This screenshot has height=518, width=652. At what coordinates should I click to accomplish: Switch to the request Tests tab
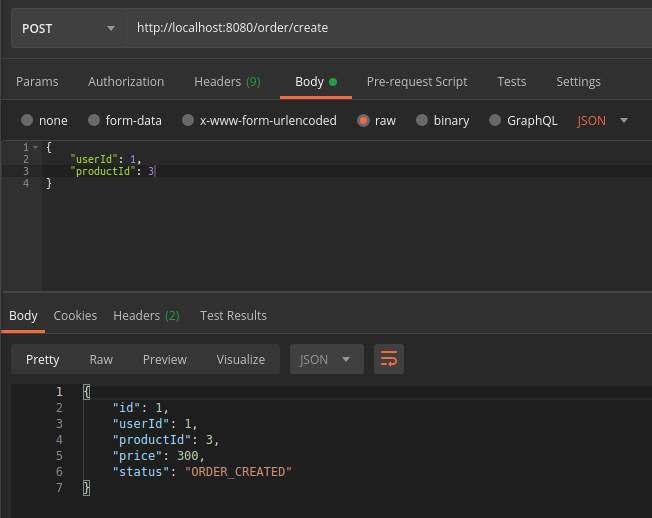[511, 82]
